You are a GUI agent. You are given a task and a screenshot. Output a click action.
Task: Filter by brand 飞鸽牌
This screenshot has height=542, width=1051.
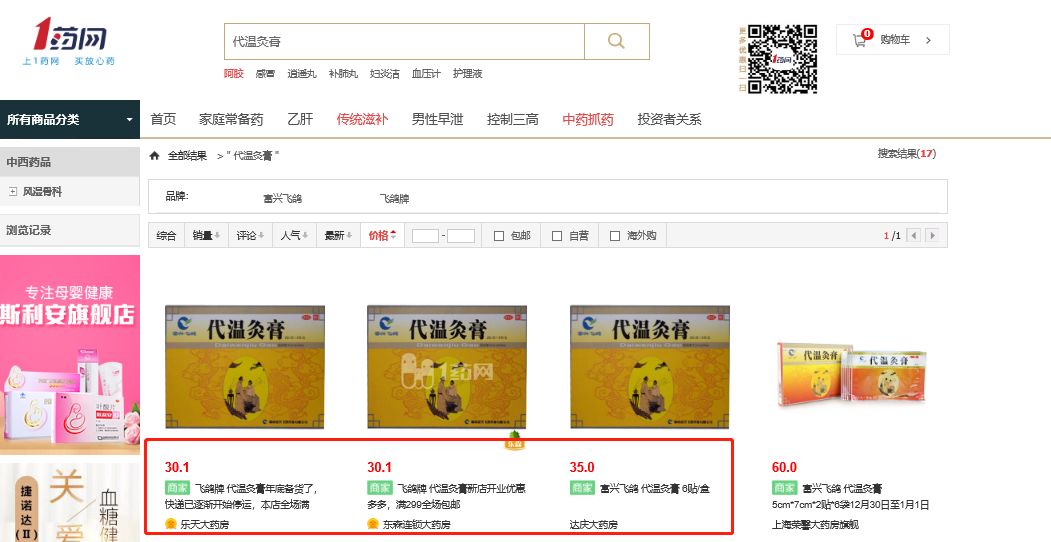click(394, 198)
